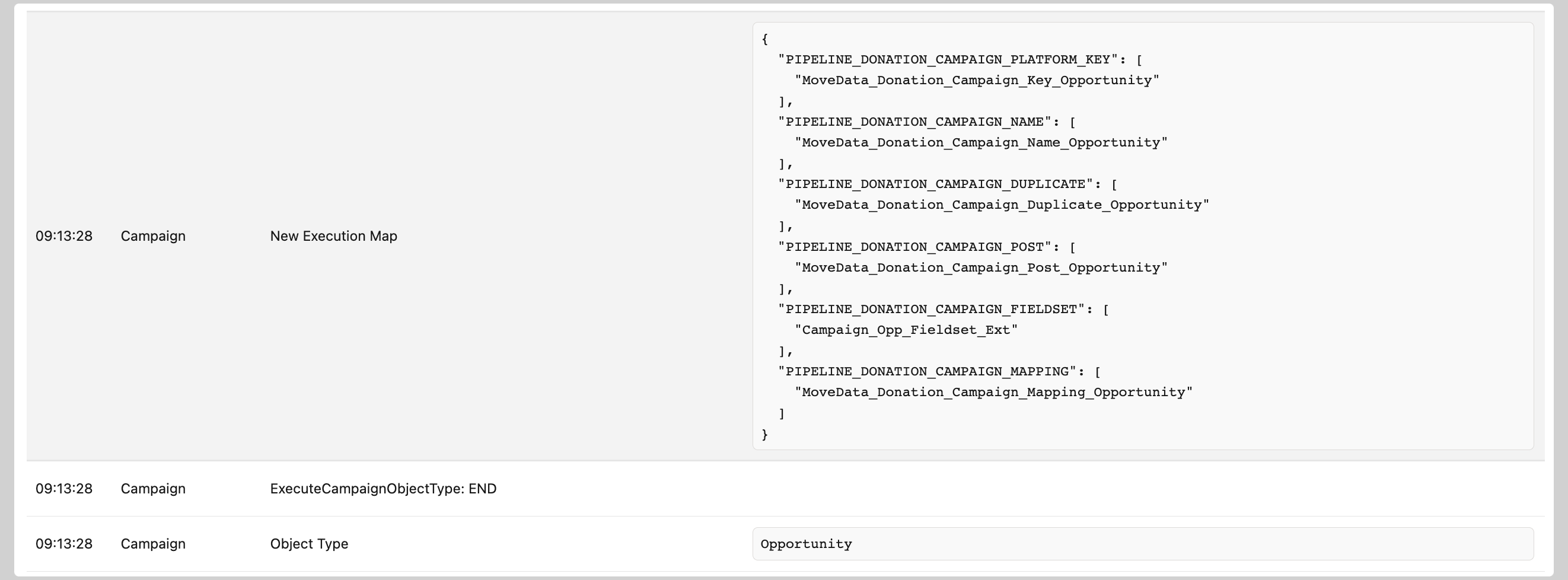Click the Campaign label in the New Execution Map row

click(x=153, y=236)
